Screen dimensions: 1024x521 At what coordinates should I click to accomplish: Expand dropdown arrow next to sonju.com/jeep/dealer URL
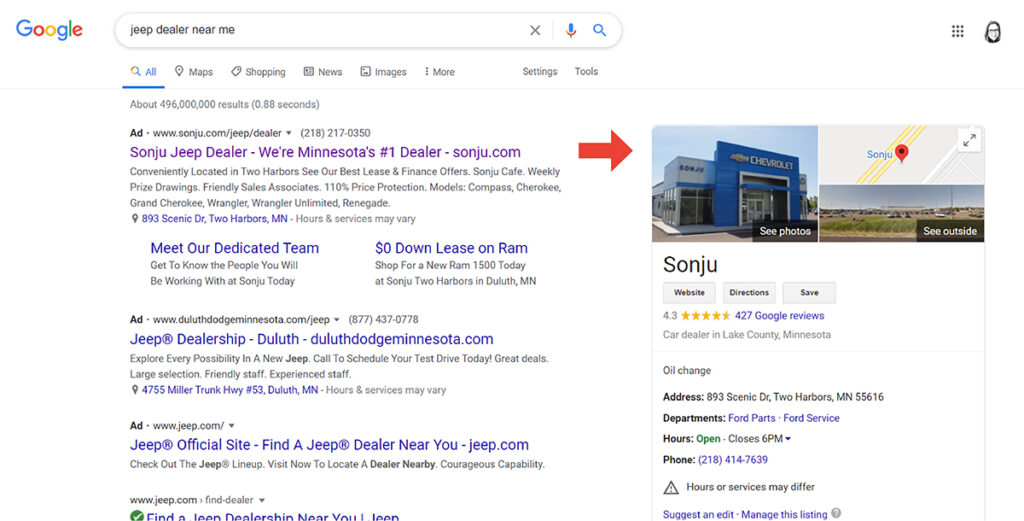(x=289, y=133)
